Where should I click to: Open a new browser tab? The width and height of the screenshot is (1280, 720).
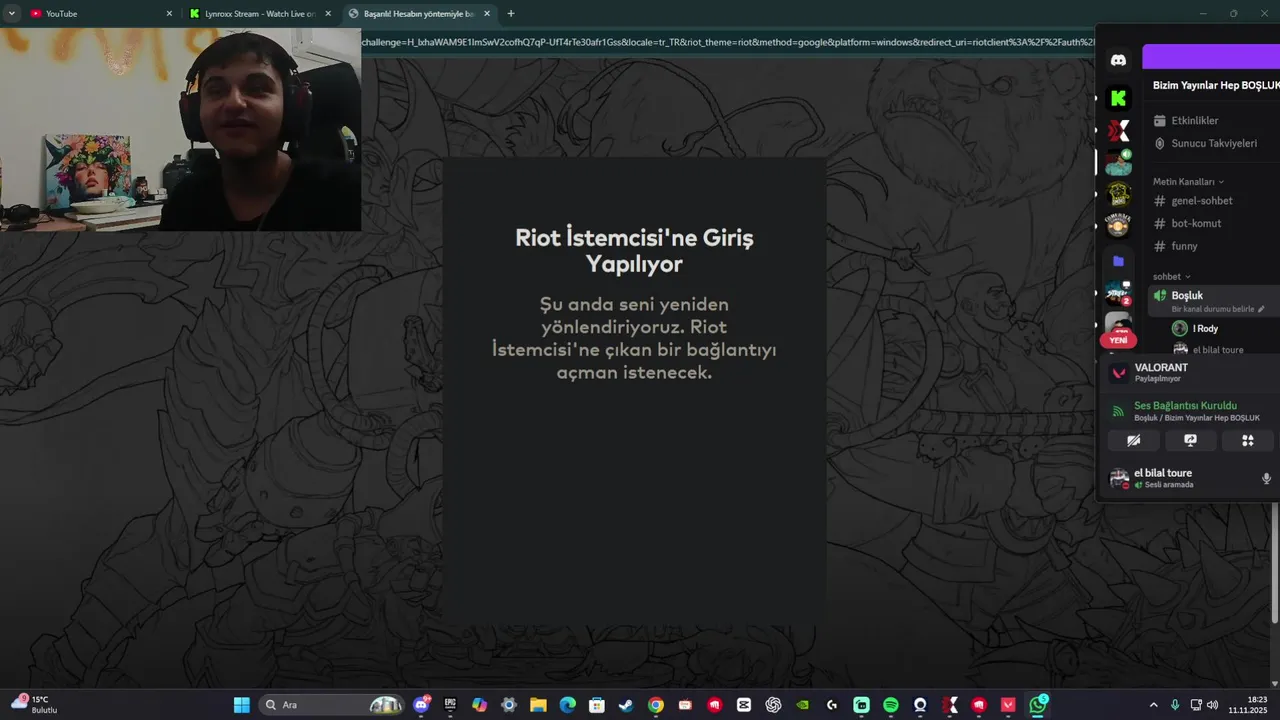click(511, 14)
